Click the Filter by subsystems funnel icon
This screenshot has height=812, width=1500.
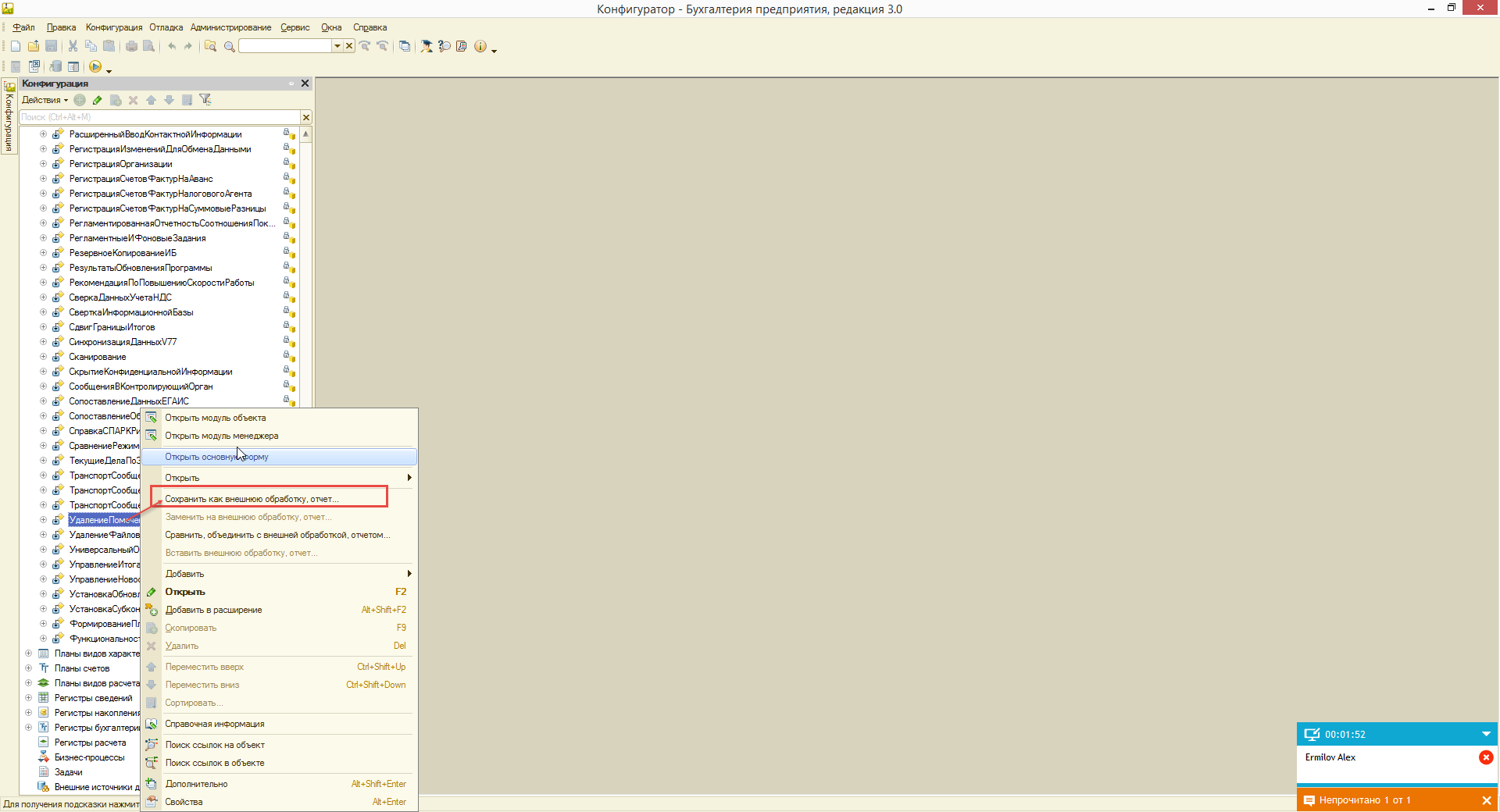[205, 100]
